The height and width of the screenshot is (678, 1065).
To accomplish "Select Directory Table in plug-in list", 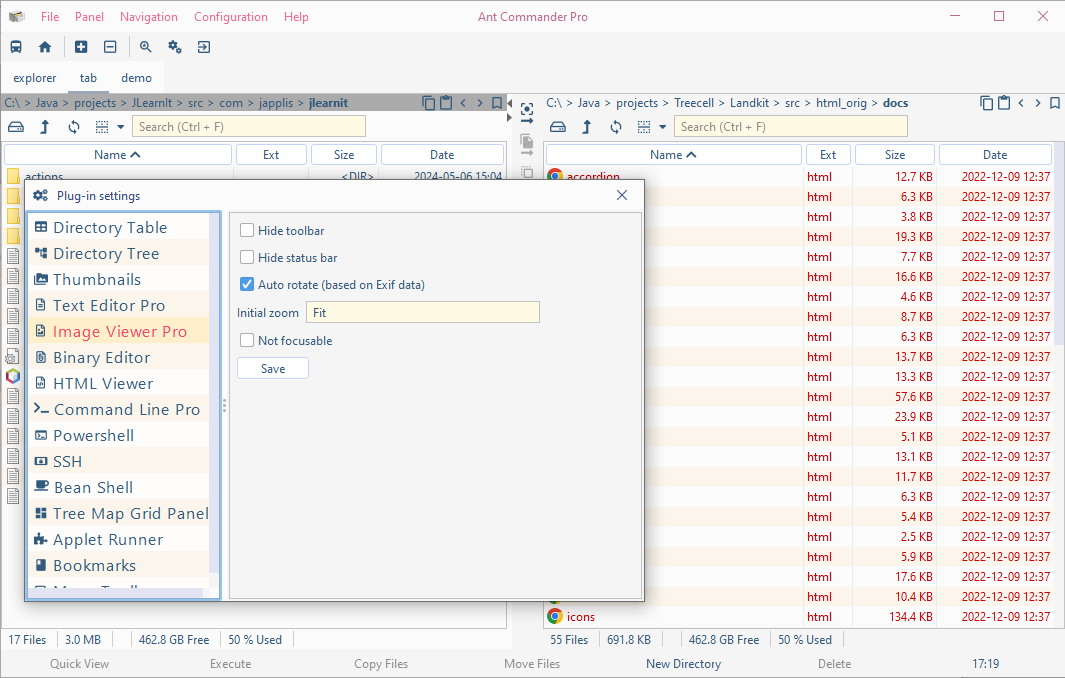I will pyautogui.click(x=120, y=228).
